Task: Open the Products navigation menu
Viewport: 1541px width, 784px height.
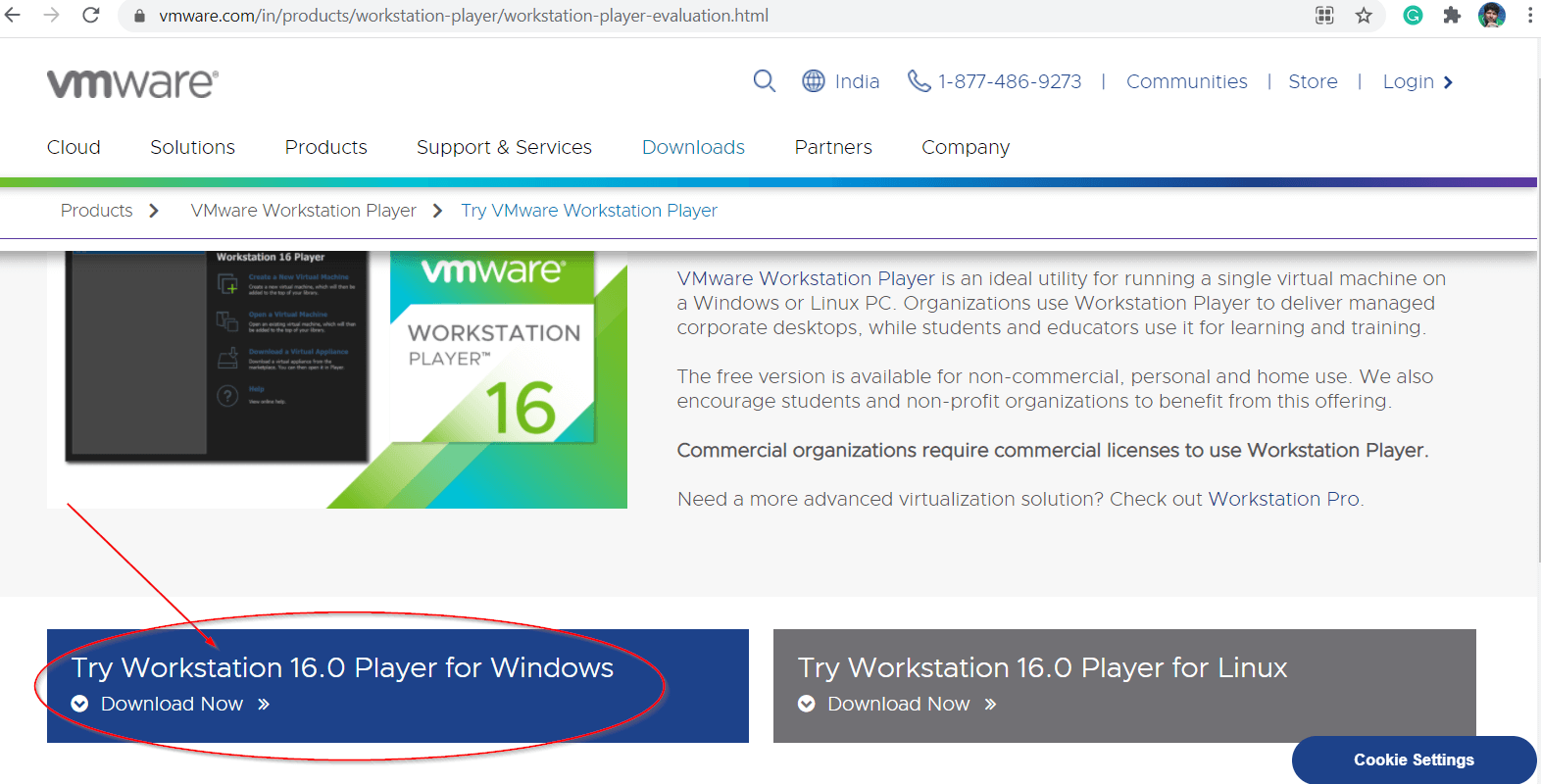Action: coord(325,147)
